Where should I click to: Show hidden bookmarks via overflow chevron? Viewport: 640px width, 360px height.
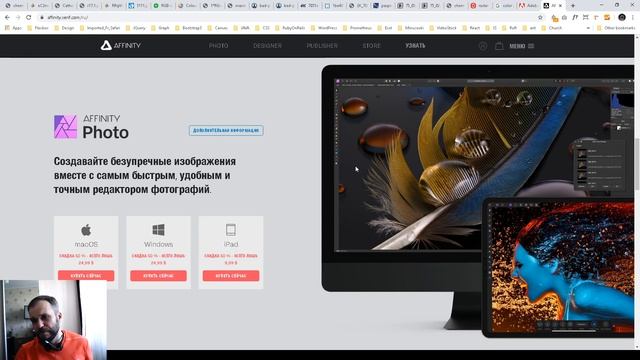coord(588,28)
